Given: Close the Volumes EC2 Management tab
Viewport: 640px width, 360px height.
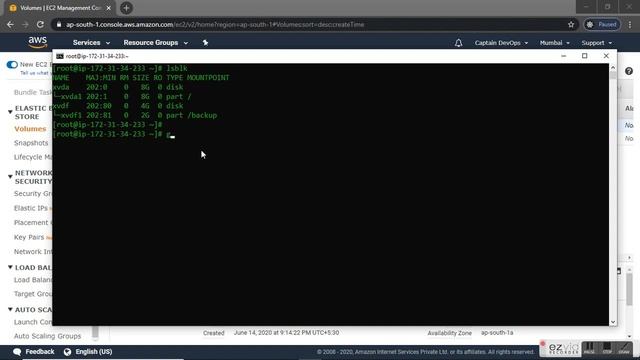Looking at the screenshot, I should coord(109,8).
